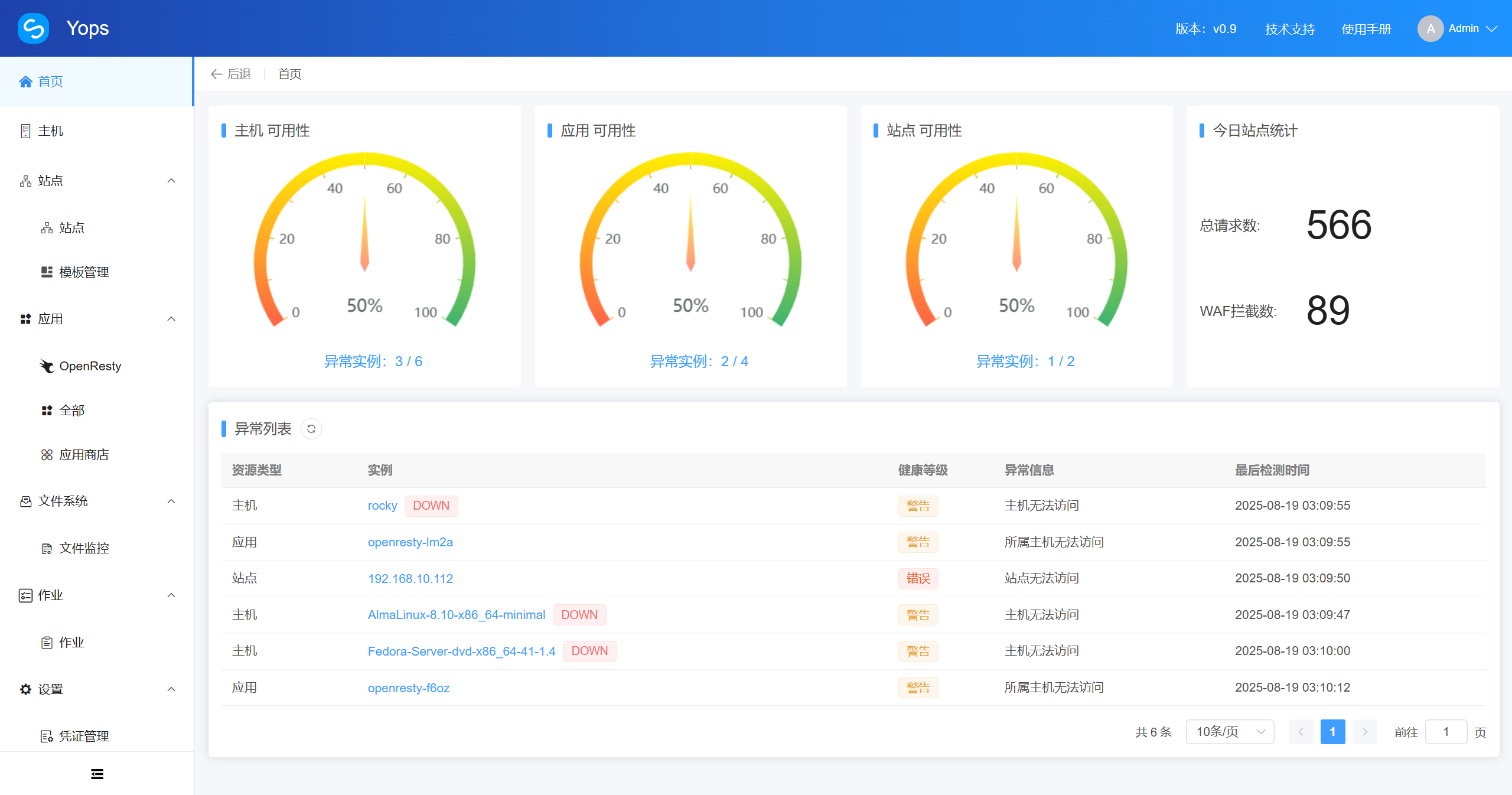The width and height of the screenshot is (1512, 795).
Task: Open host details for rocky
Action: (x=382, y=506)
